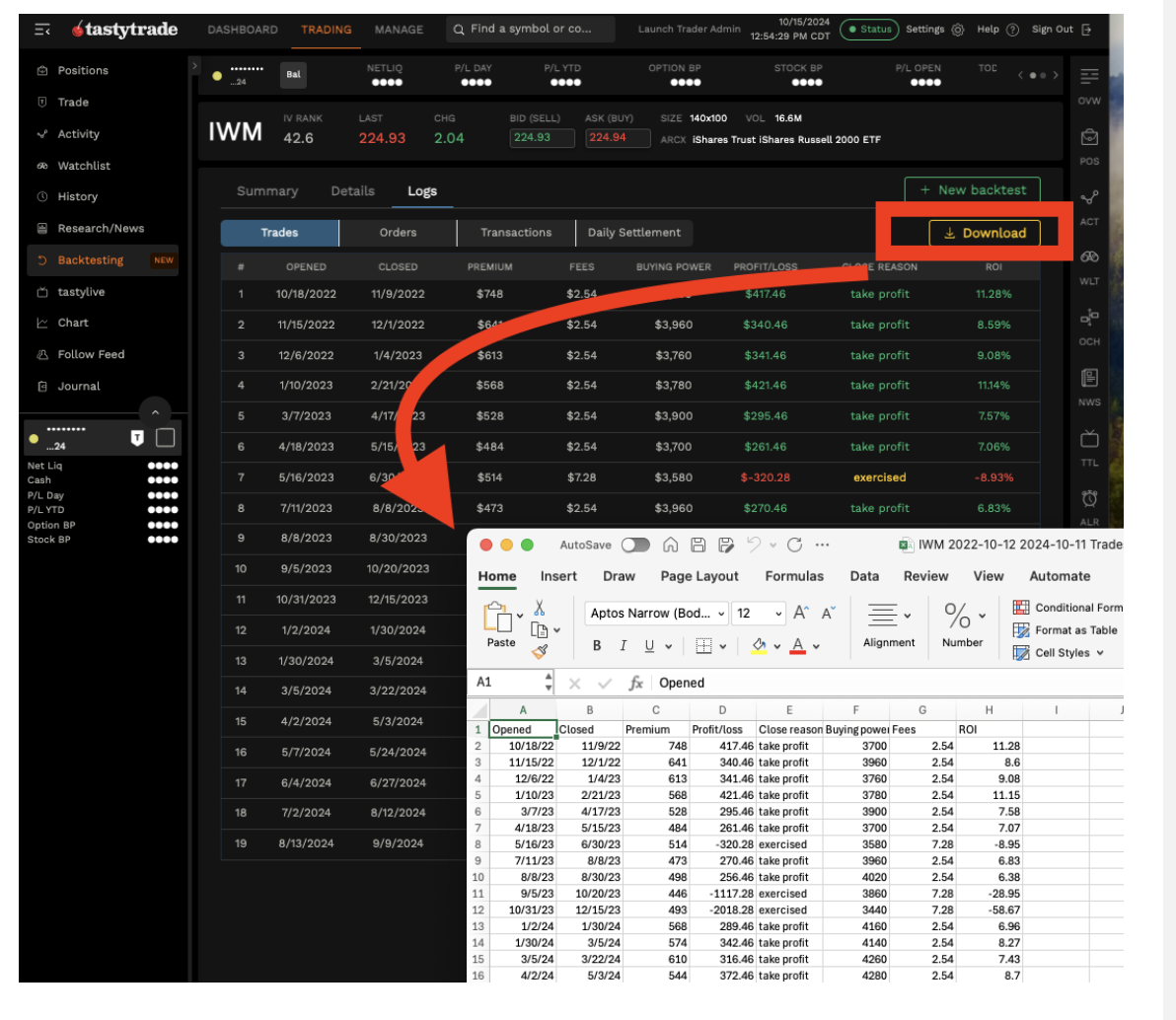This screenshot has height=1020, width=1176.
Task: Open Journal in the sidebar
Action: coord(79,387)
